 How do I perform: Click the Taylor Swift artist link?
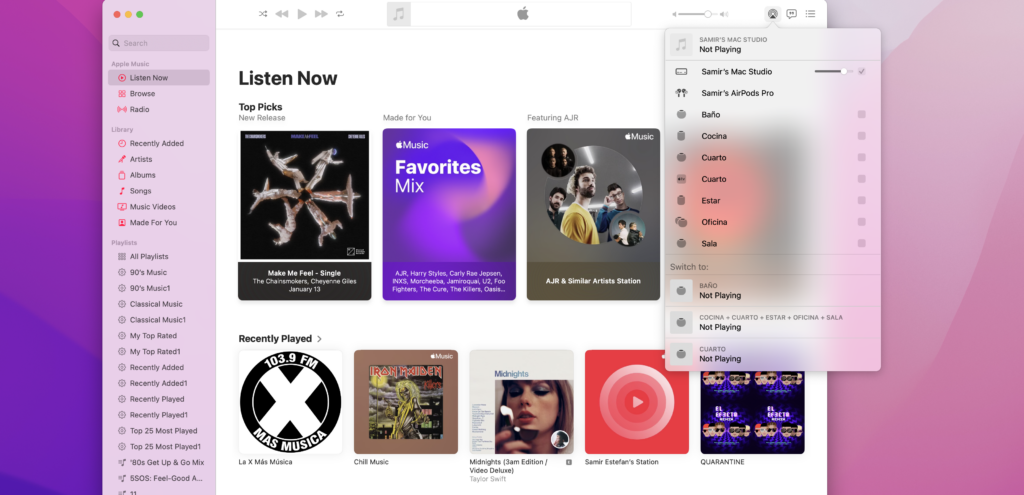coord(487,479)
